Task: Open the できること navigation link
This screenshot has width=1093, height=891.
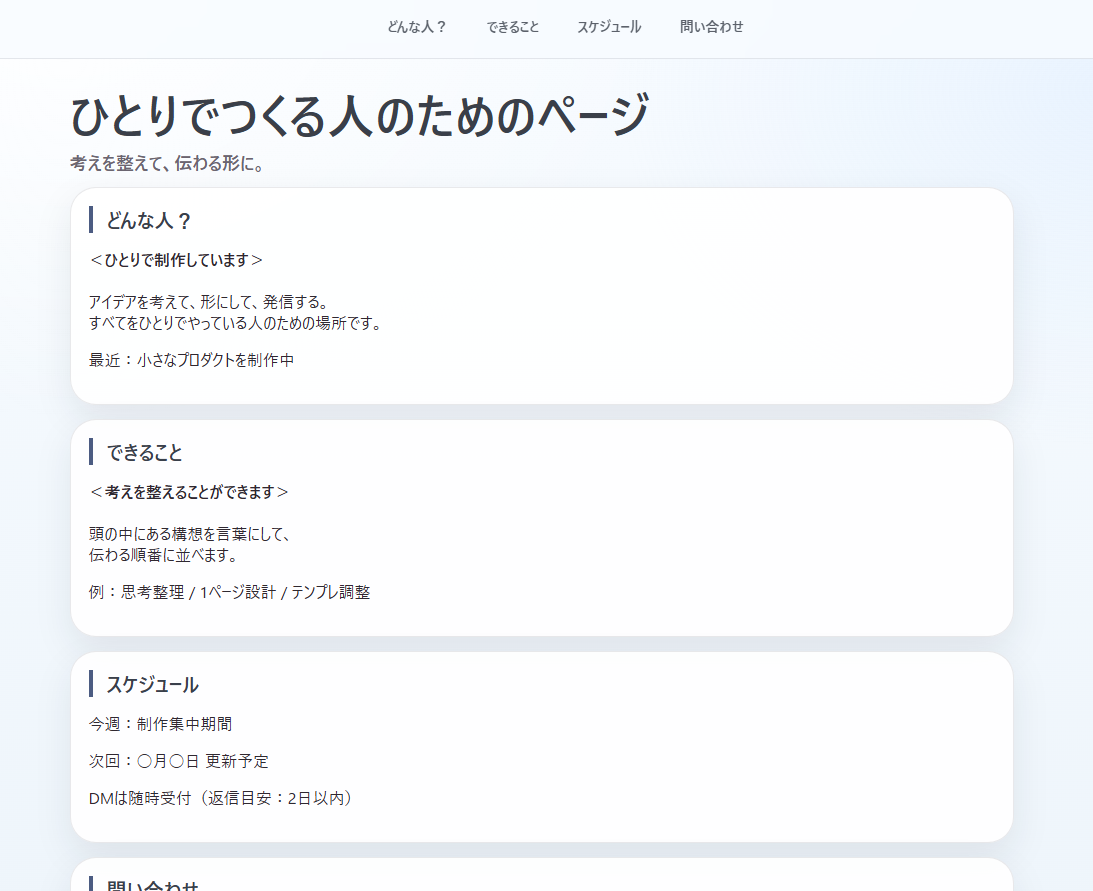Action: 512,27
